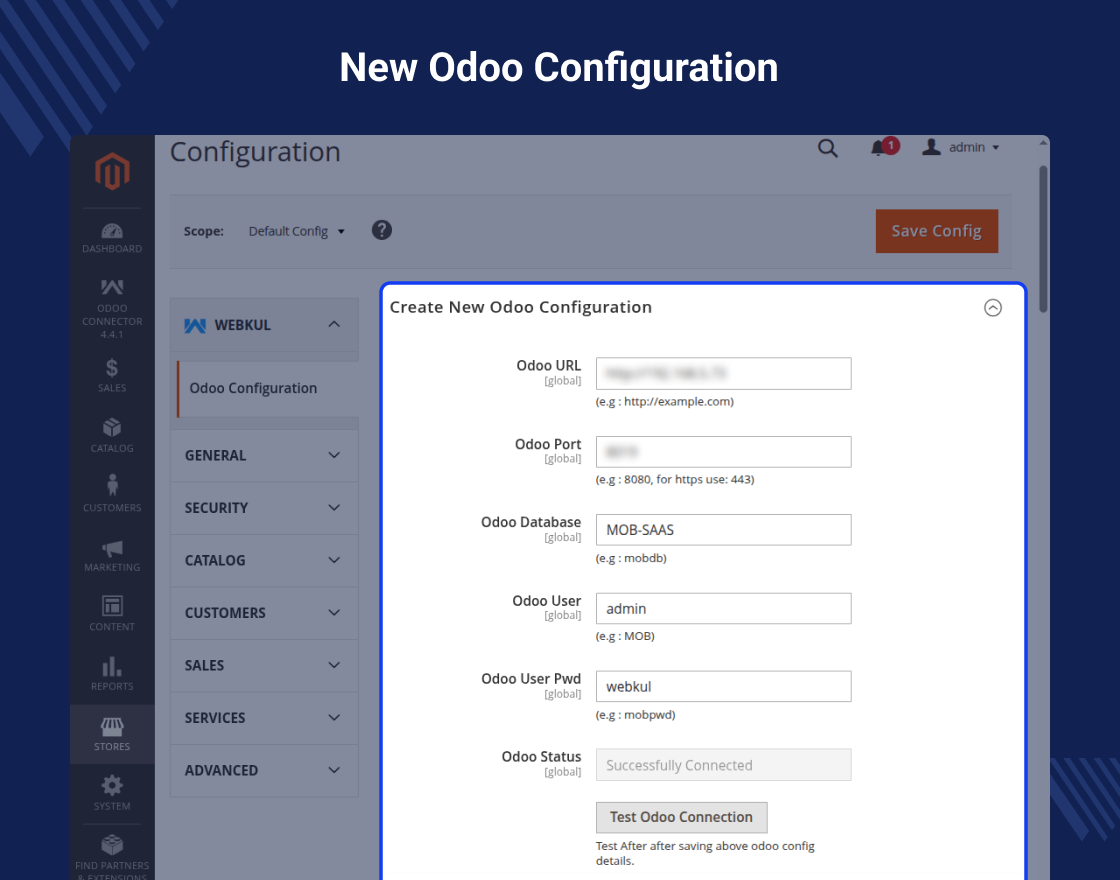Open the System gear menu

[112, 793]
